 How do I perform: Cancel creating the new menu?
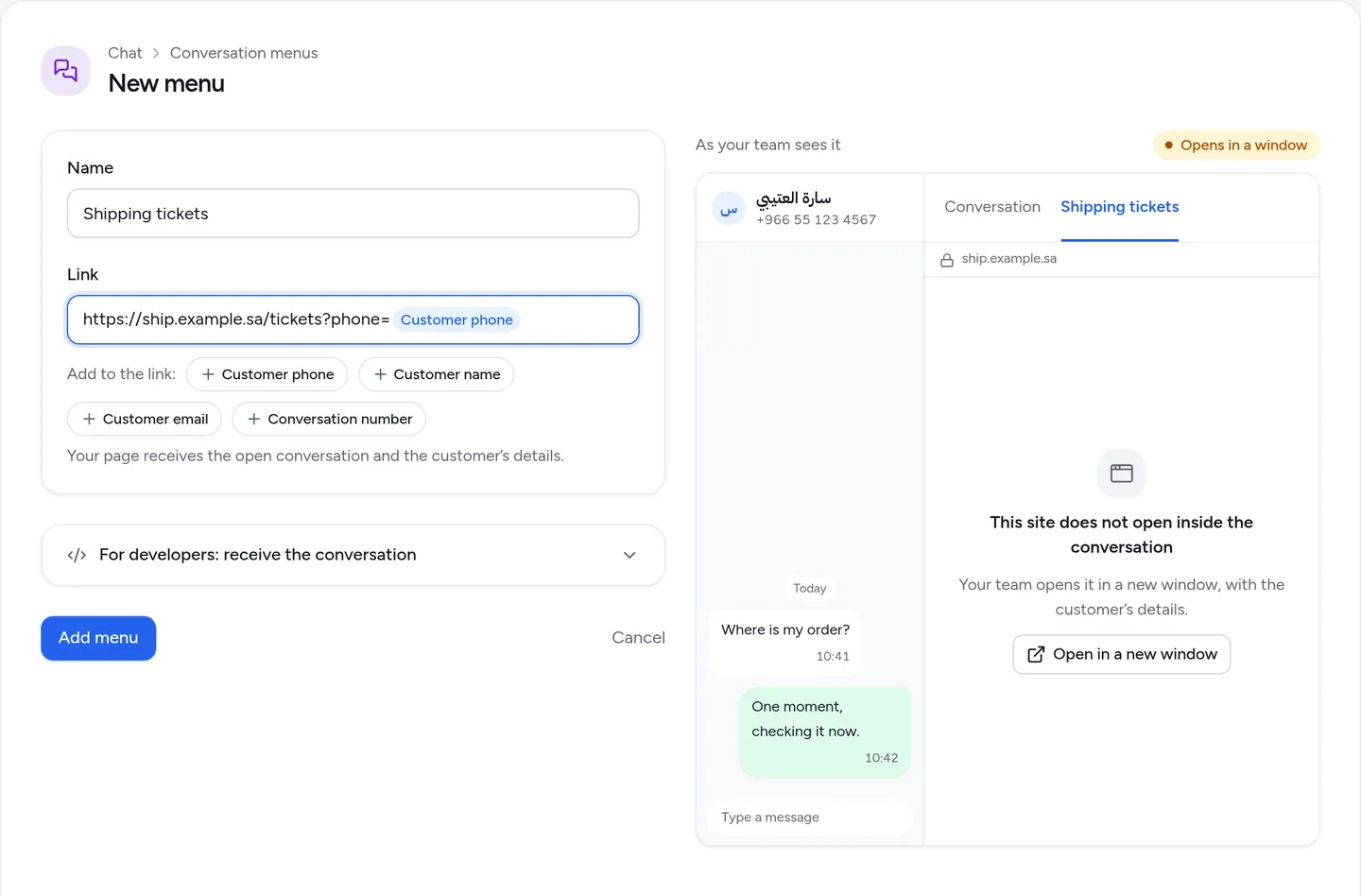(638, 638)
